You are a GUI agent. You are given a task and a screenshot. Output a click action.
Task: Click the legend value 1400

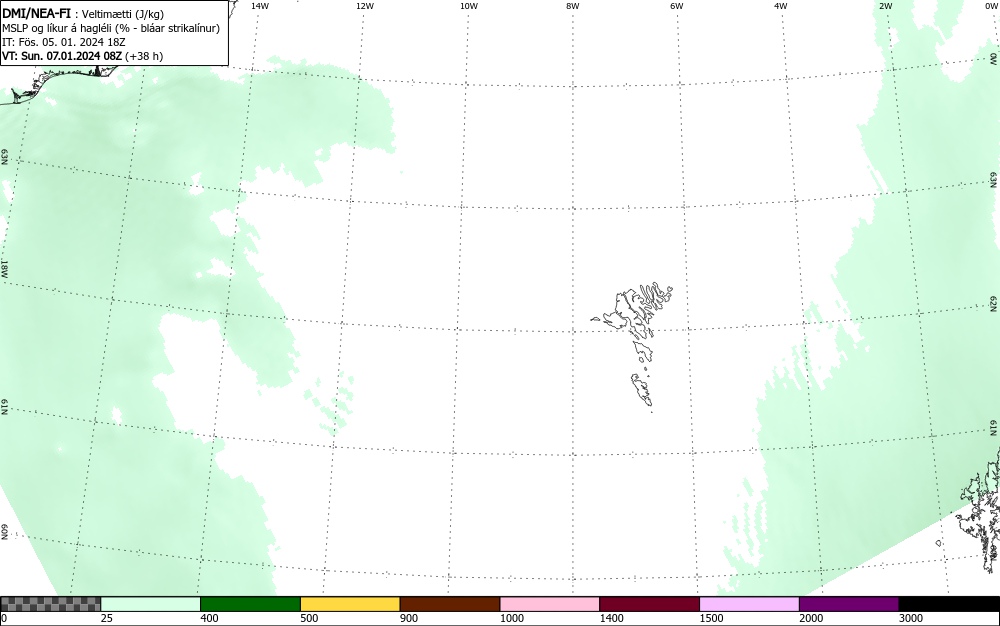pos(612,618)
